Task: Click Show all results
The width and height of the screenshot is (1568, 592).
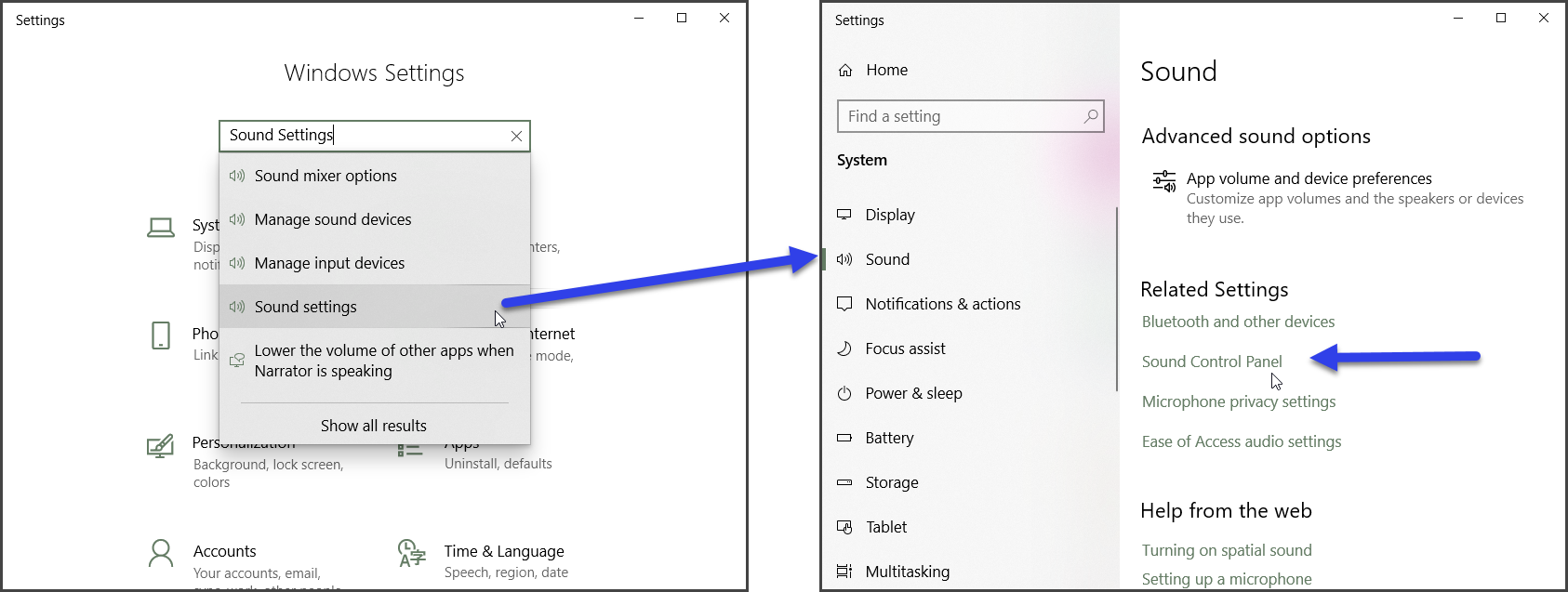Action: pyautogui.click(x=374, y=426)
